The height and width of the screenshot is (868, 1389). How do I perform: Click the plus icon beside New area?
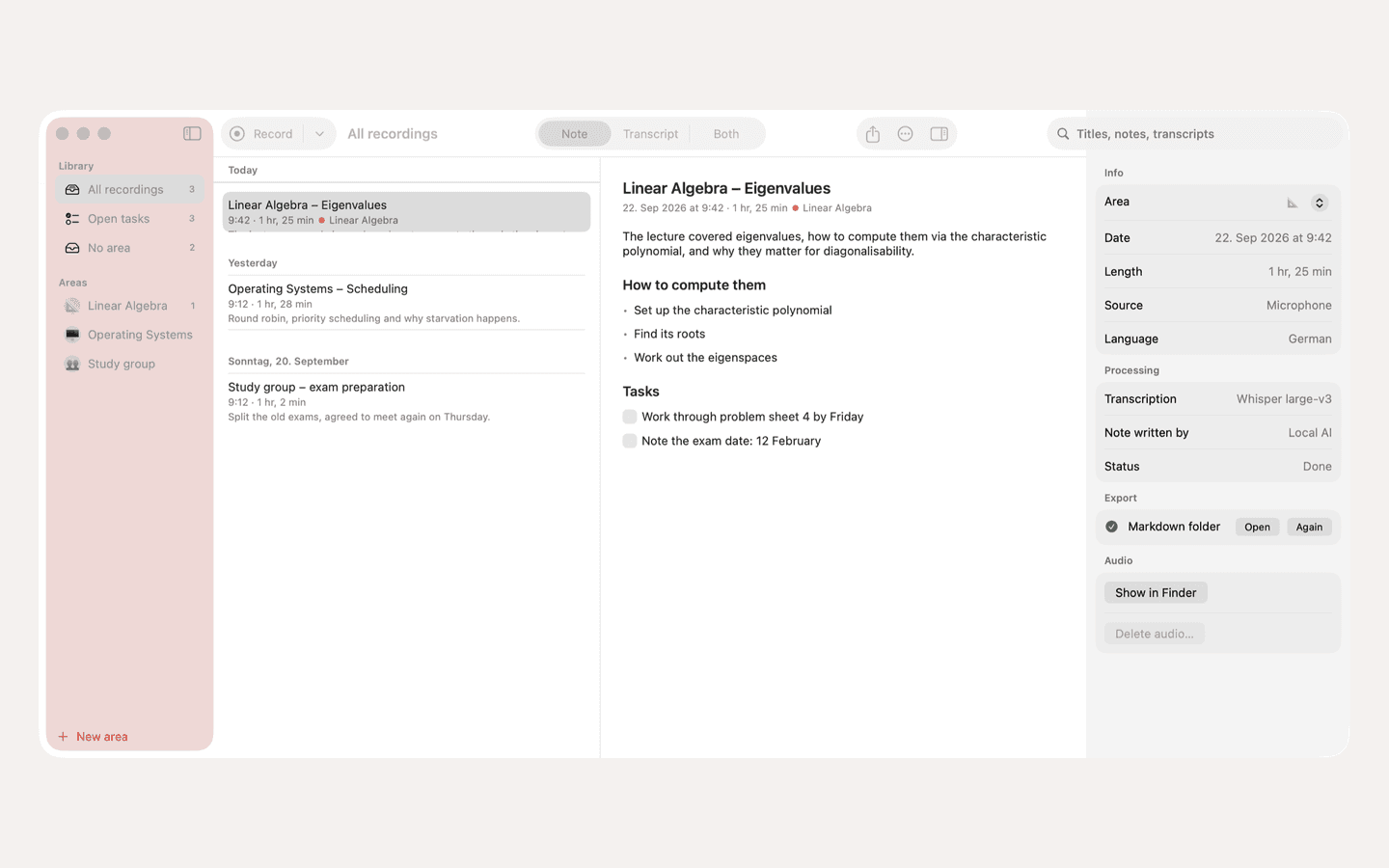coord(63,737)
